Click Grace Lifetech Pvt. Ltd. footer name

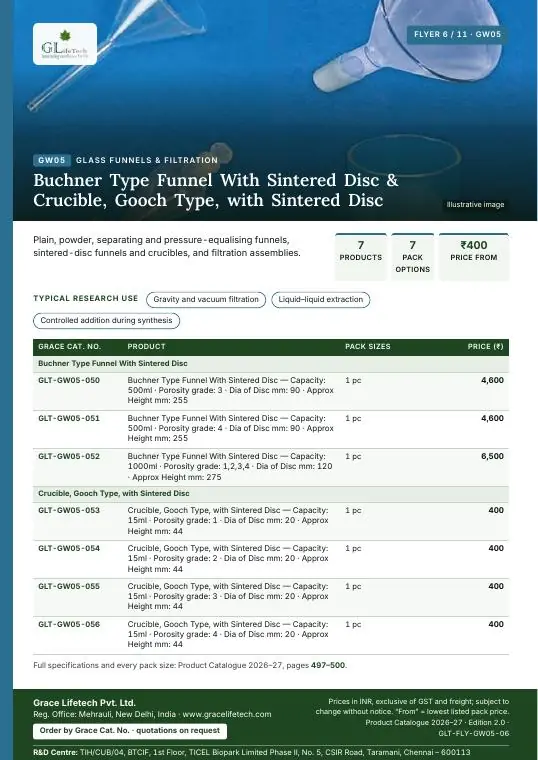84,703
